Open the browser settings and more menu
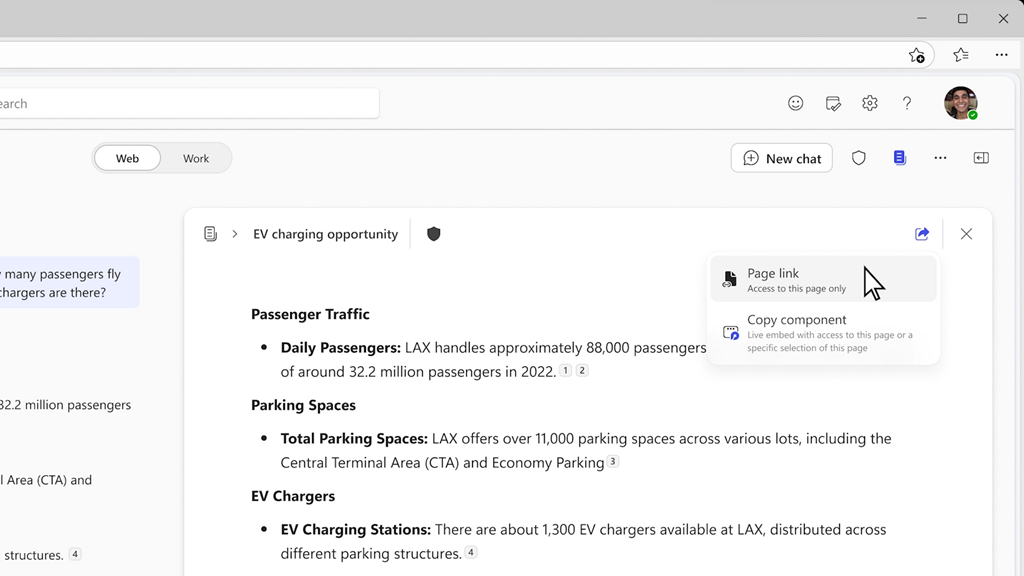1024x576 pixels. click(x=1001, y=55)
